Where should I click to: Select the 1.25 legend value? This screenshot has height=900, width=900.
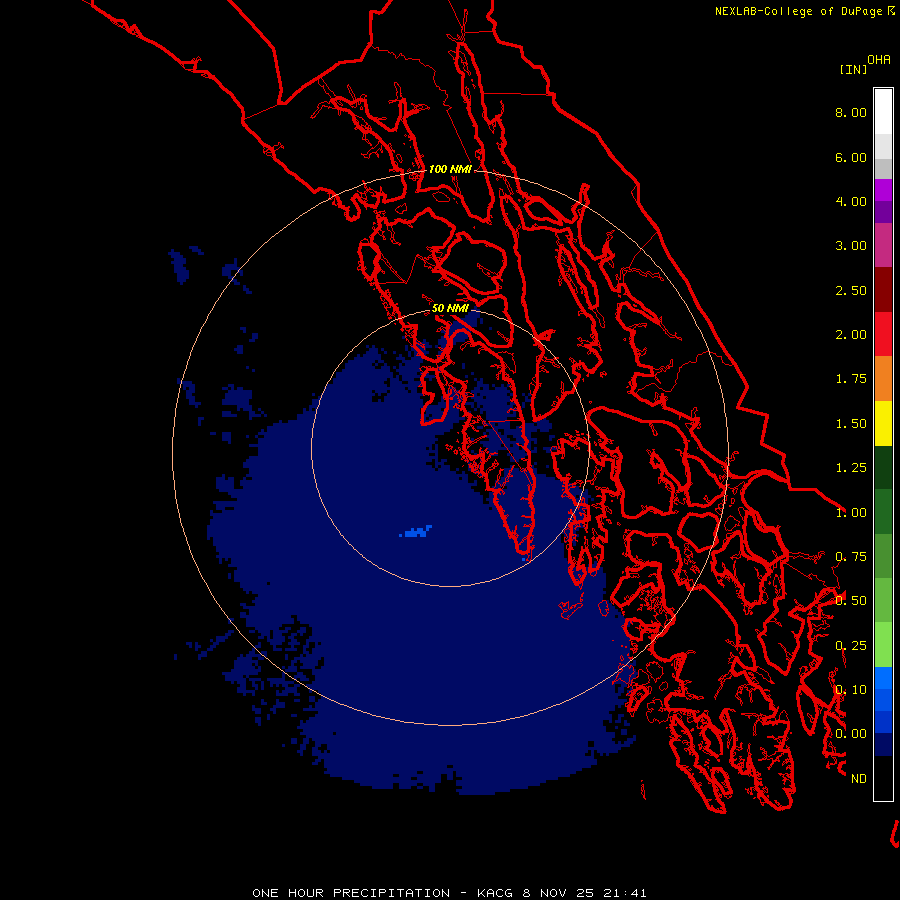tap(851, 468)
